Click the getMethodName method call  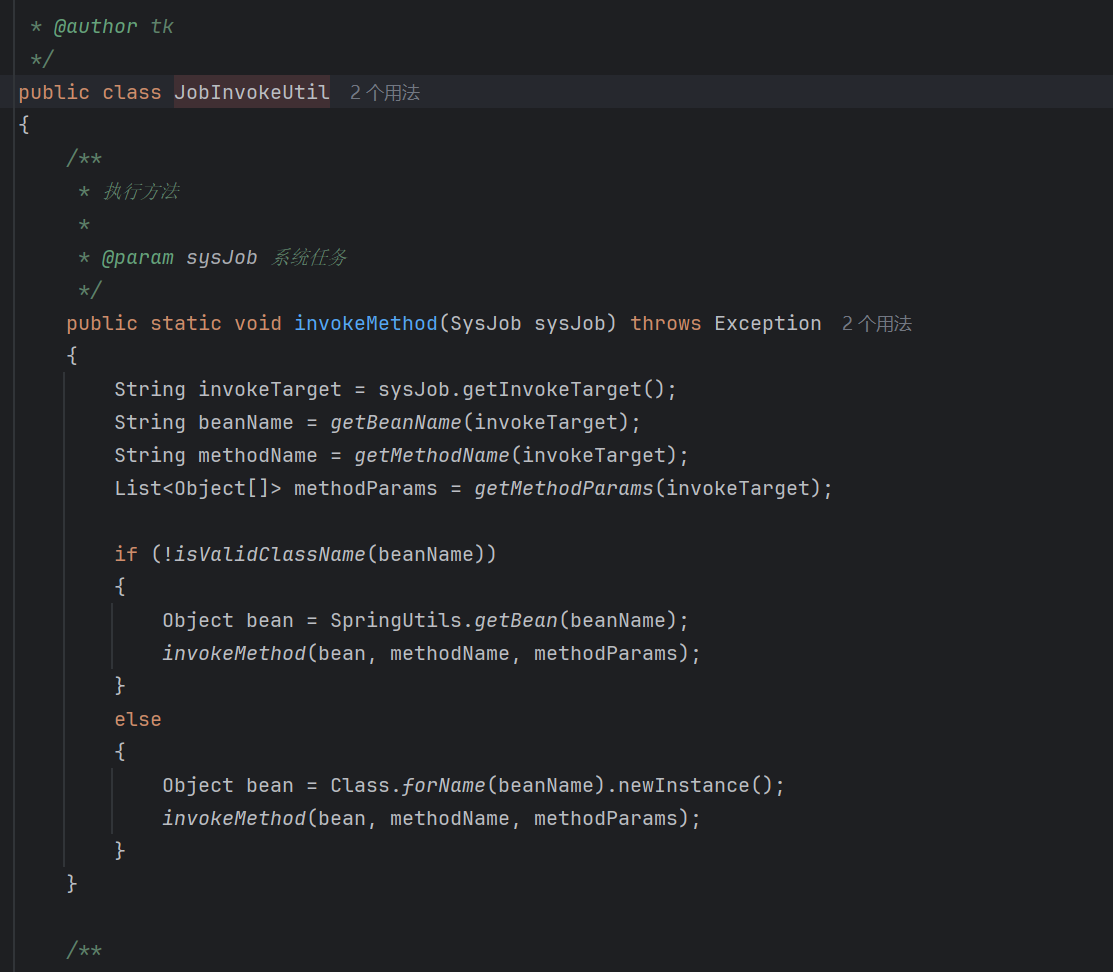432,456
